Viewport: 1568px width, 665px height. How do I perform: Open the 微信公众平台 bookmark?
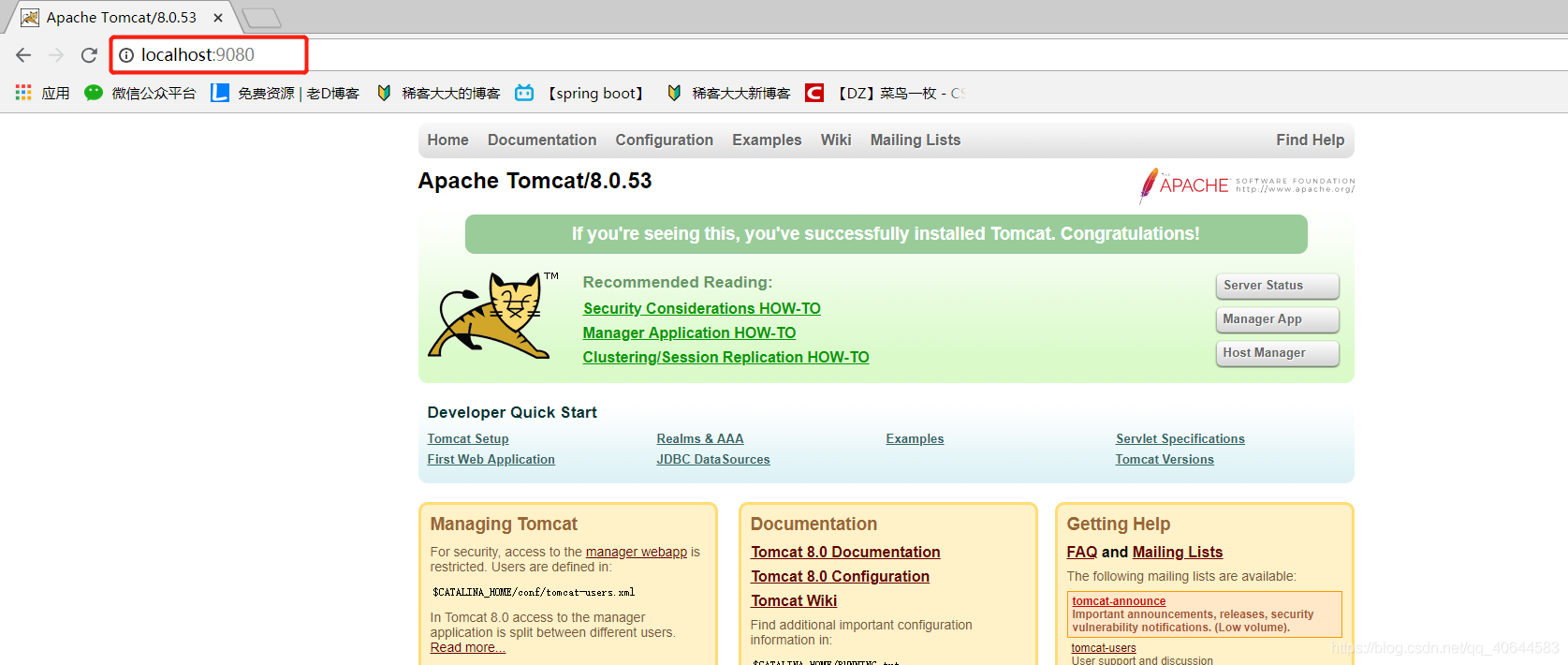pos(140,93)
